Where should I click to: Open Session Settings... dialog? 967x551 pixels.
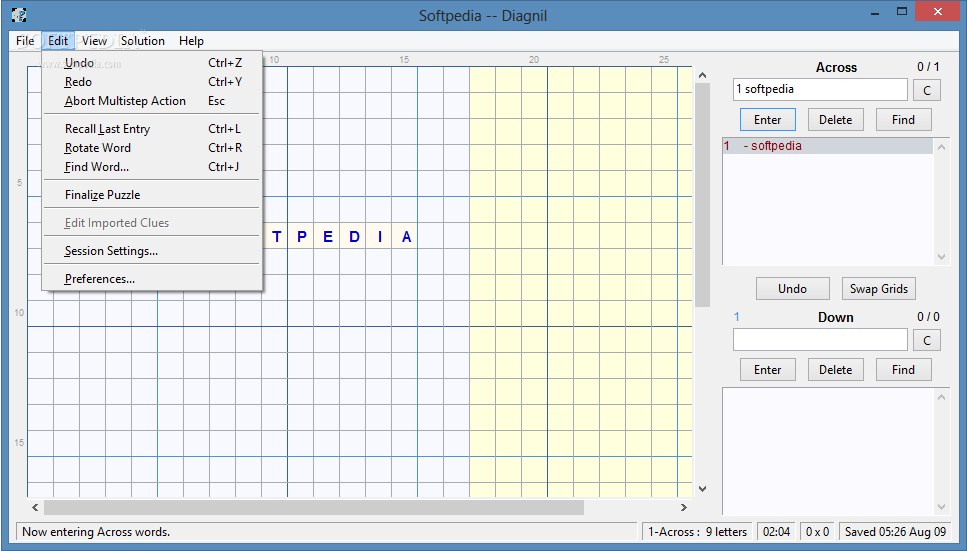pyautogui.click(x=152, y=251)
